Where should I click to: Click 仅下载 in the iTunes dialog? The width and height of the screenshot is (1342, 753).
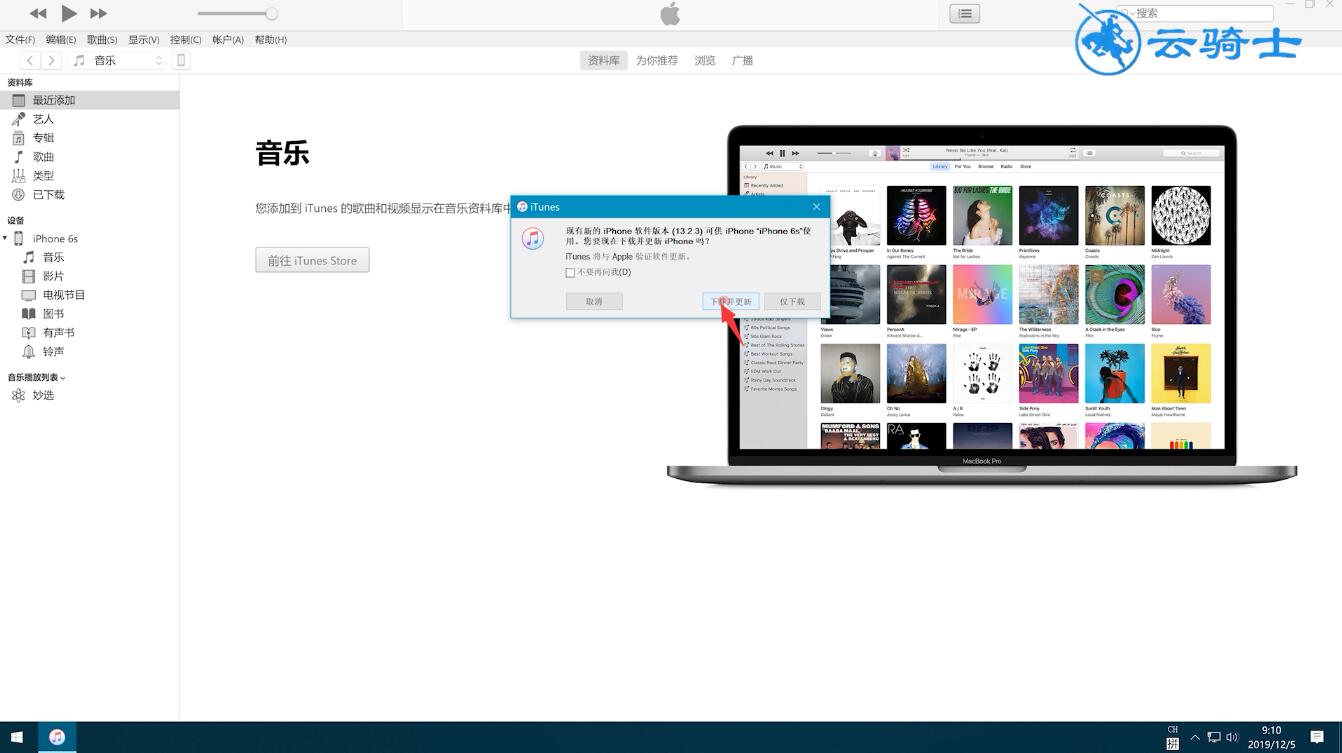click(792, 301)
